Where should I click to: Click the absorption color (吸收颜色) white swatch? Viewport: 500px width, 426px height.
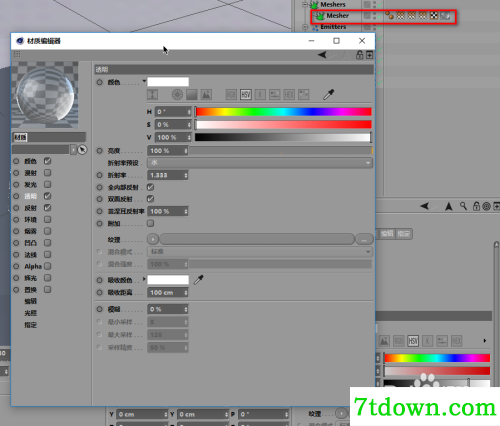[168, 280]
